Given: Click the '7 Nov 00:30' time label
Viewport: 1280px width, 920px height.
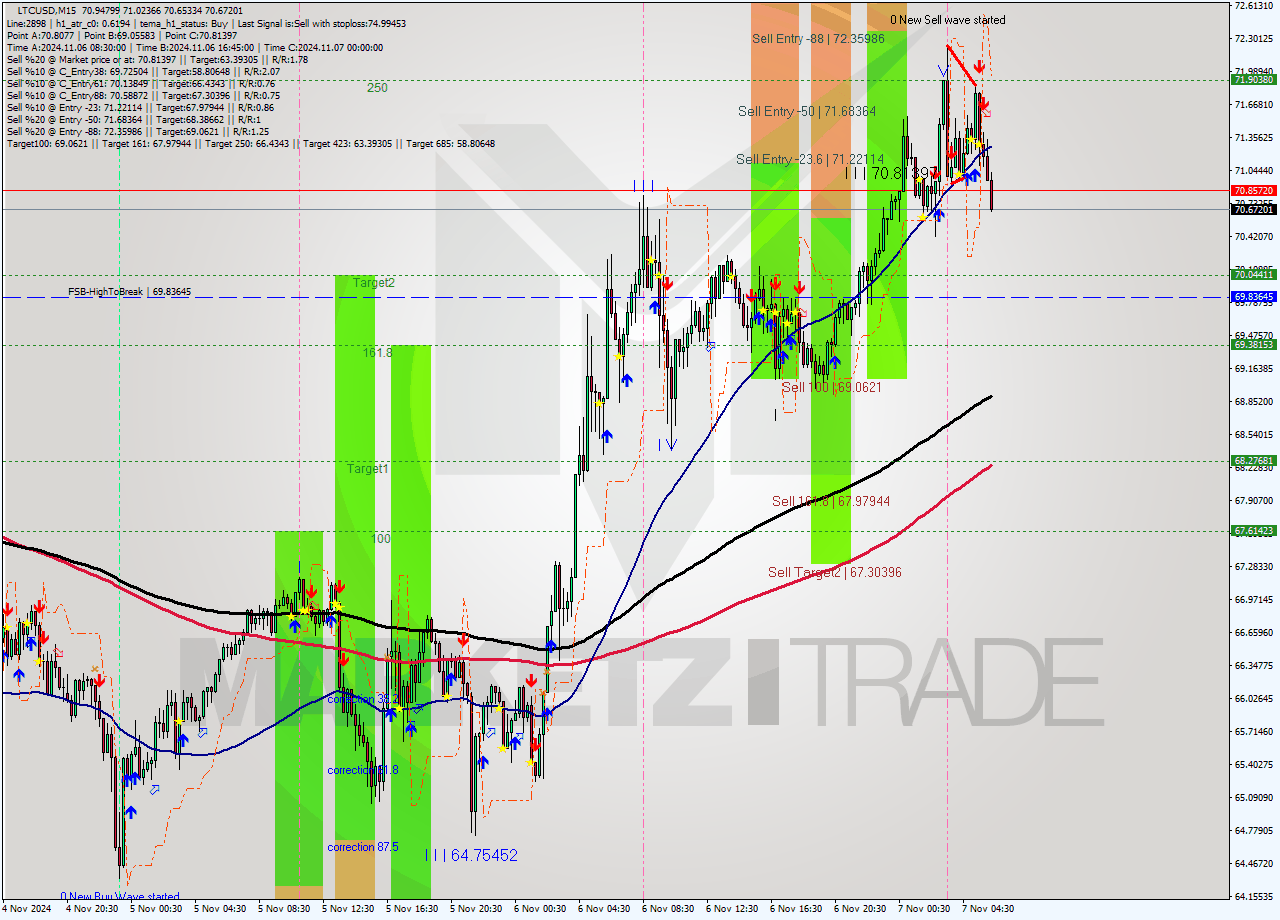Looking at the screenshot, I should [x=924, y=909].
